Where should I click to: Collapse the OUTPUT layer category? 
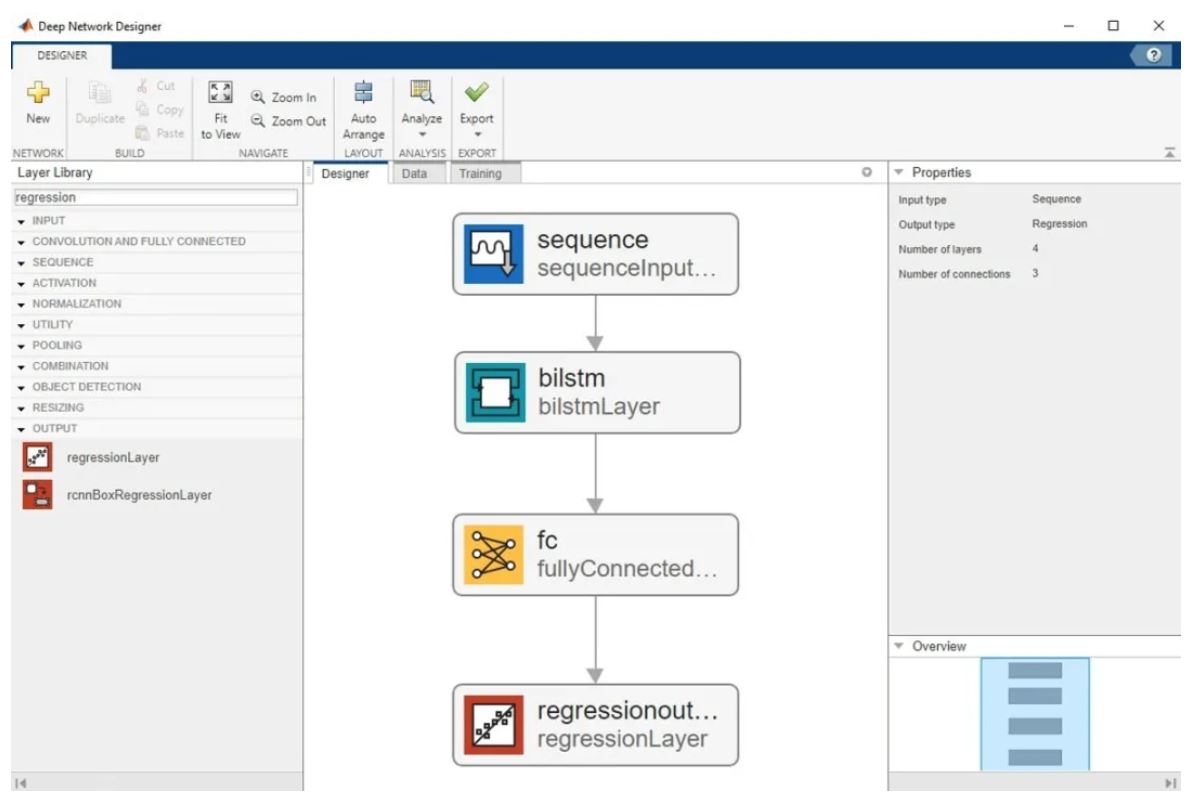[x=21, y=429]
